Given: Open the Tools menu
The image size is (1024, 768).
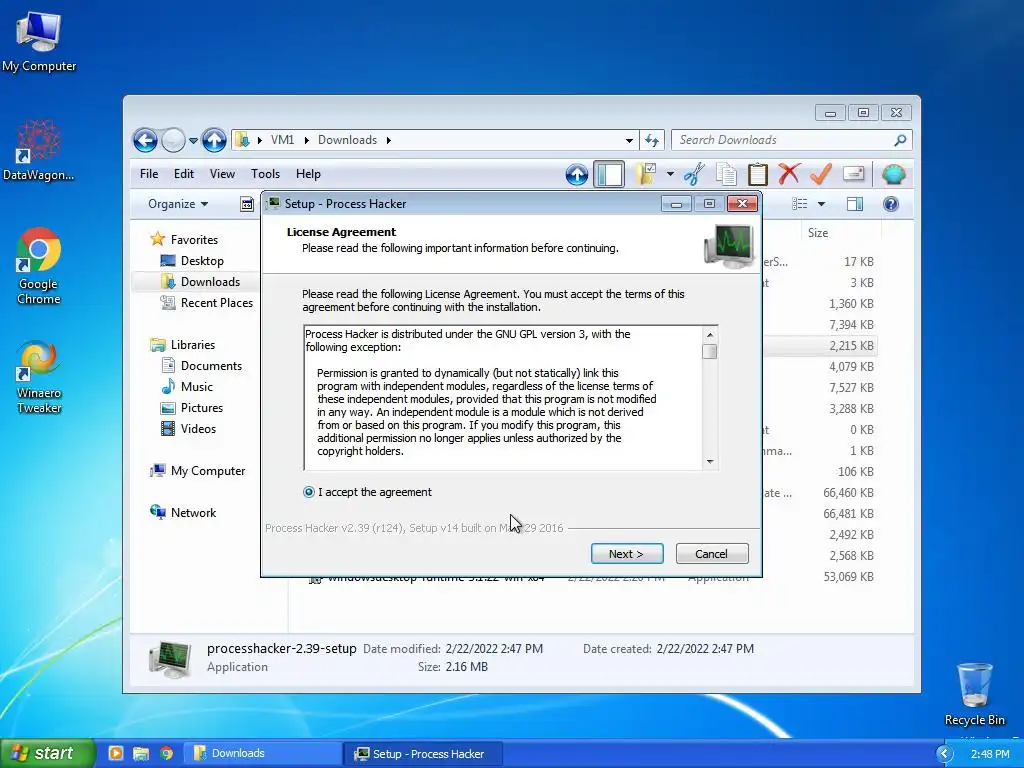Looking at the screenshot, I should point(265,174).
